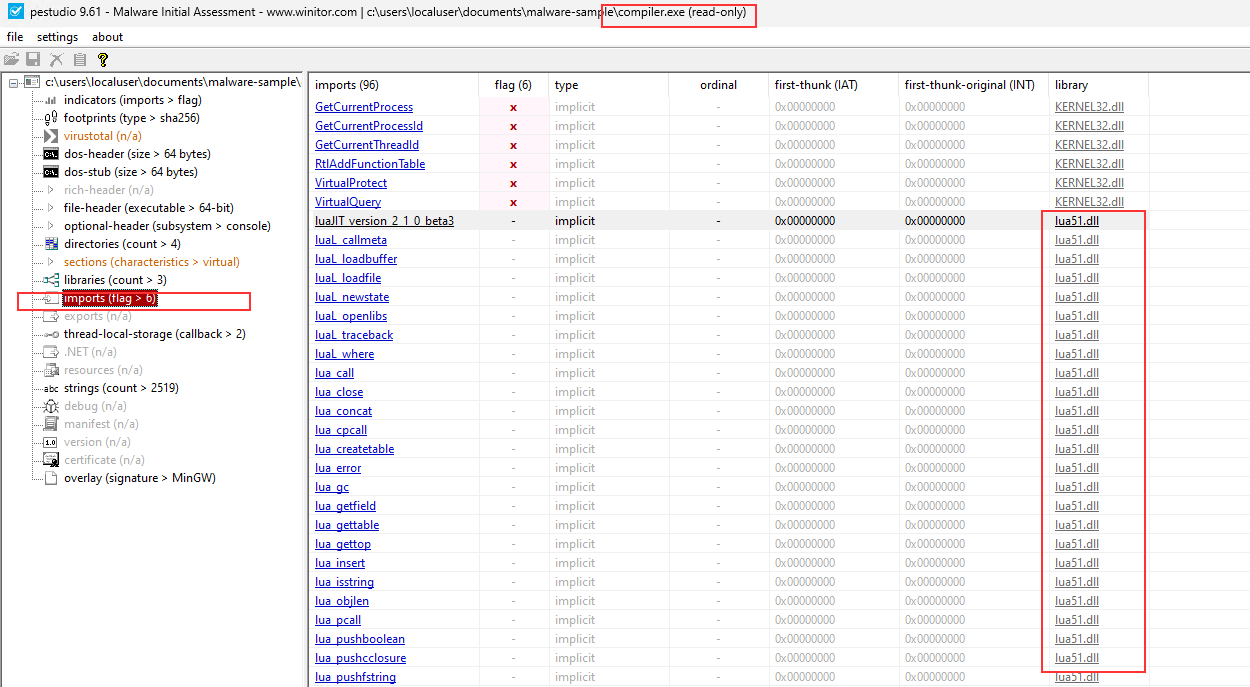Click the virustotal icon in tree
1250x687 pixels.
50,136
